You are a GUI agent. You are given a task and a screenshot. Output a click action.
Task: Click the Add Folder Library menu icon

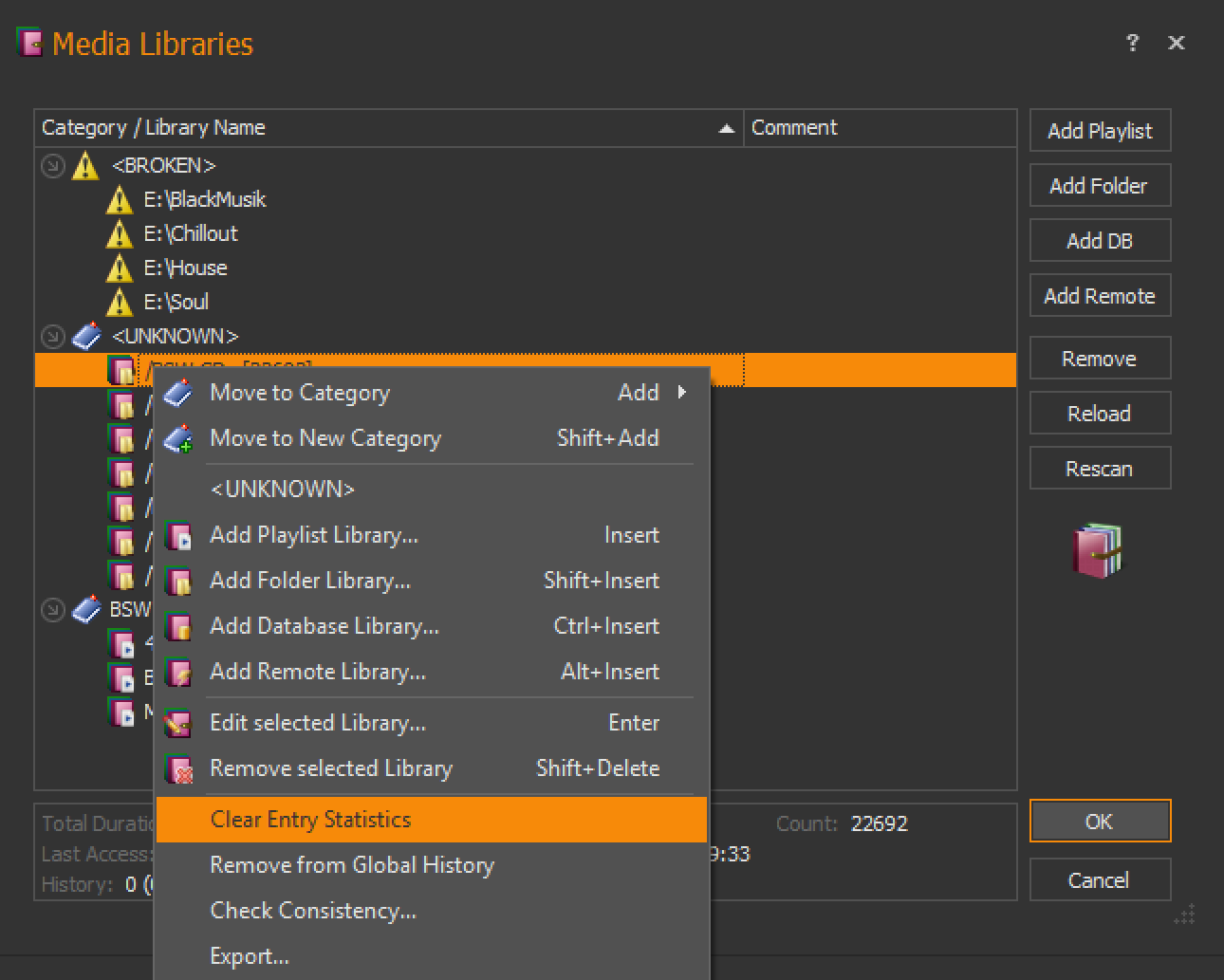(x=178, y=582)
